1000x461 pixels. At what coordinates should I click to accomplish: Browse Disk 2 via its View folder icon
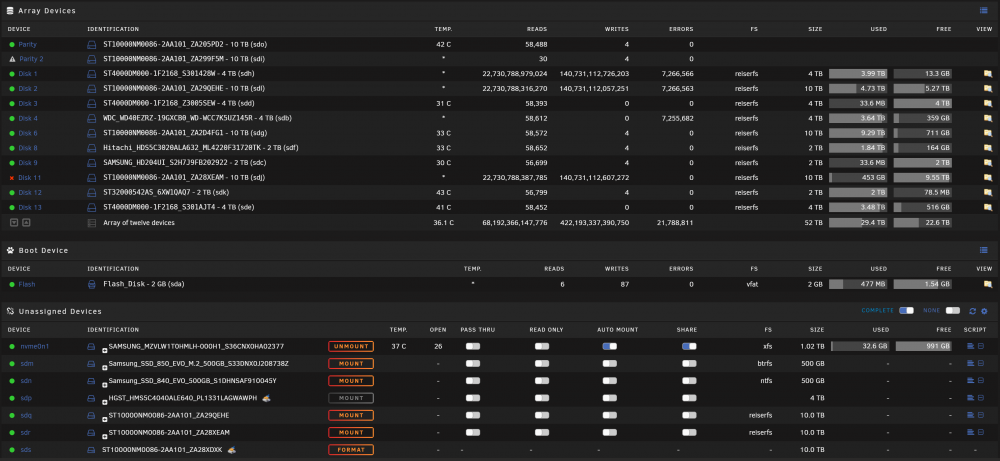tap(988, 89)
